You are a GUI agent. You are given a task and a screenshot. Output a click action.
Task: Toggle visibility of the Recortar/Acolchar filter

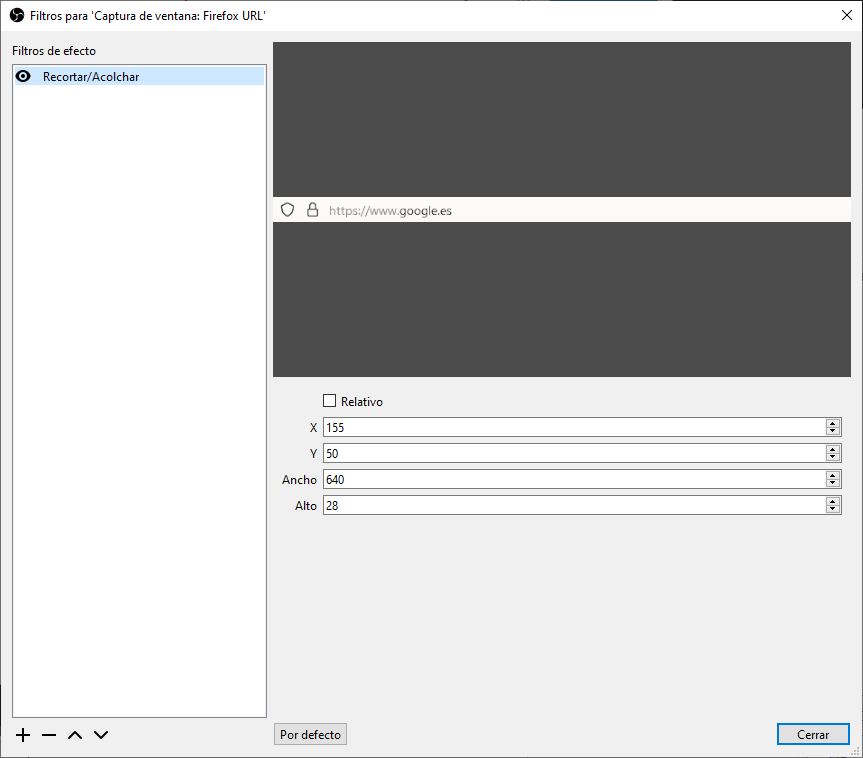tap(22, 76)
